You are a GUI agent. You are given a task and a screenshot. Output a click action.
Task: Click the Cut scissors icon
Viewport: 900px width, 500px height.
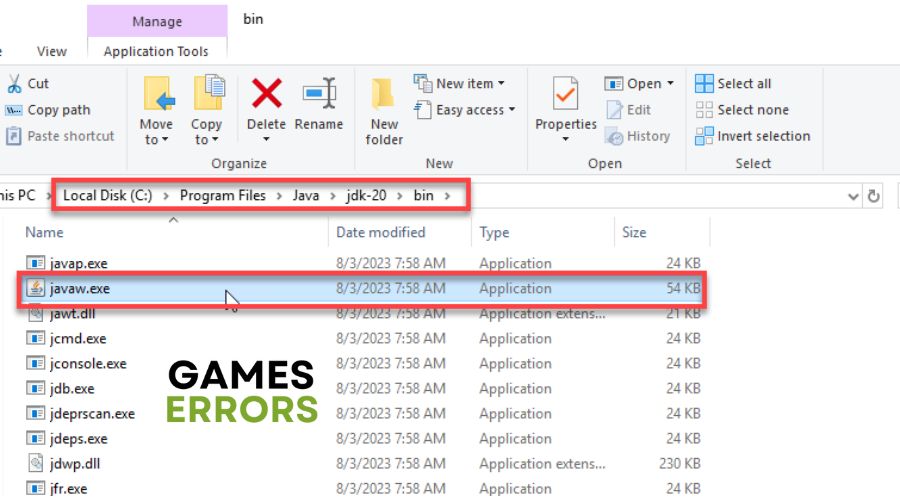pyautogui.click(x=14, y=84)
